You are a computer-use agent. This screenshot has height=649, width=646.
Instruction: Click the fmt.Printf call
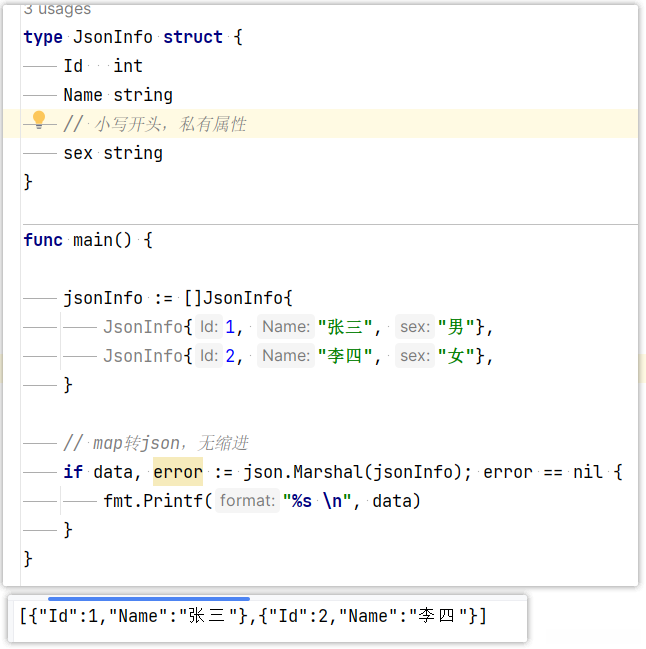(153, 501)
